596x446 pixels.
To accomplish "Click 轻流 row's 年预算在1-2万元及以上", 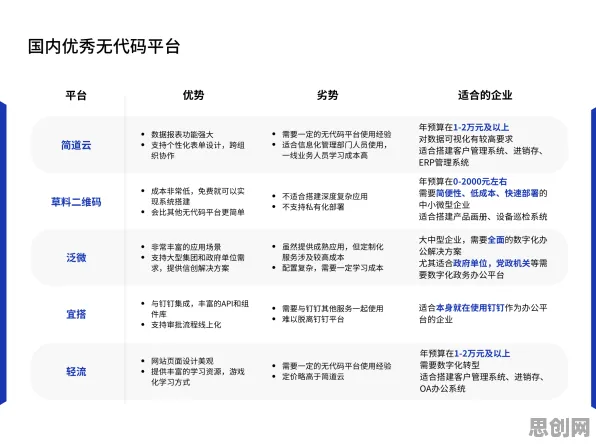I will pyautogui.click(x=464, y=354).
